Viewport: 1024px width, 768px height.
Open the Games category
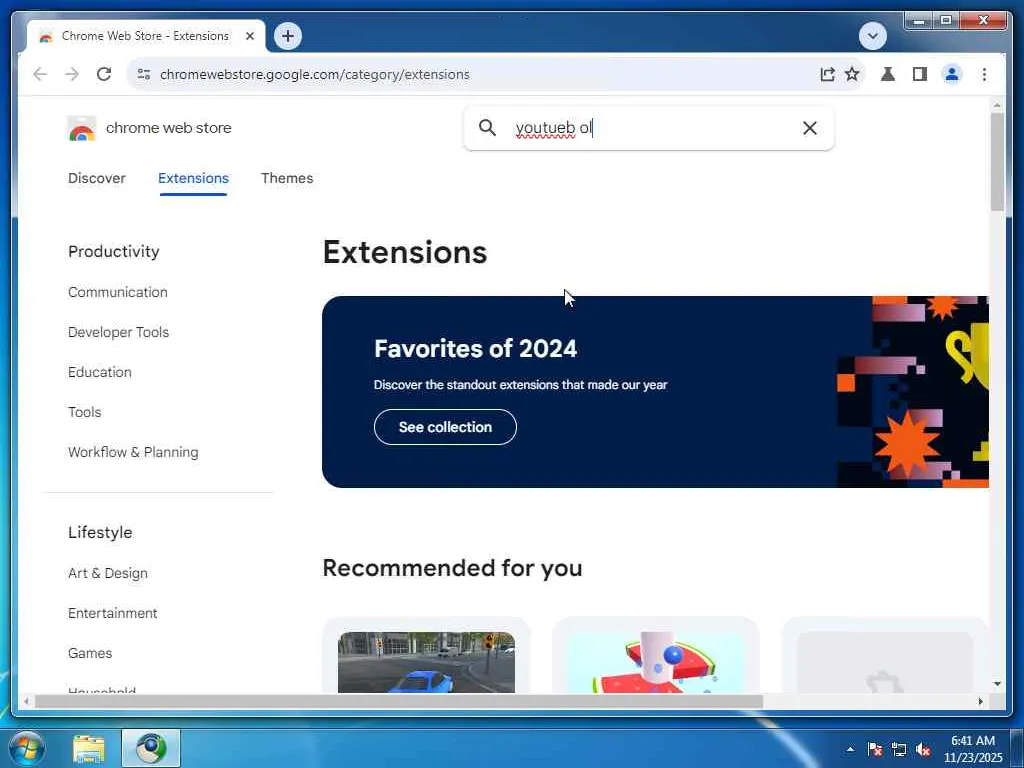pyautogui.click(x=90, y=653)
